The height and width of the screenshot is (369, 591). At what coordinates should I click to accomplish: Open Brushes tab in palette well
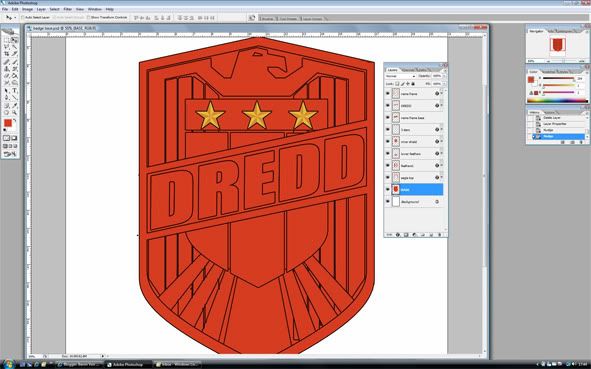click(268, 18)
